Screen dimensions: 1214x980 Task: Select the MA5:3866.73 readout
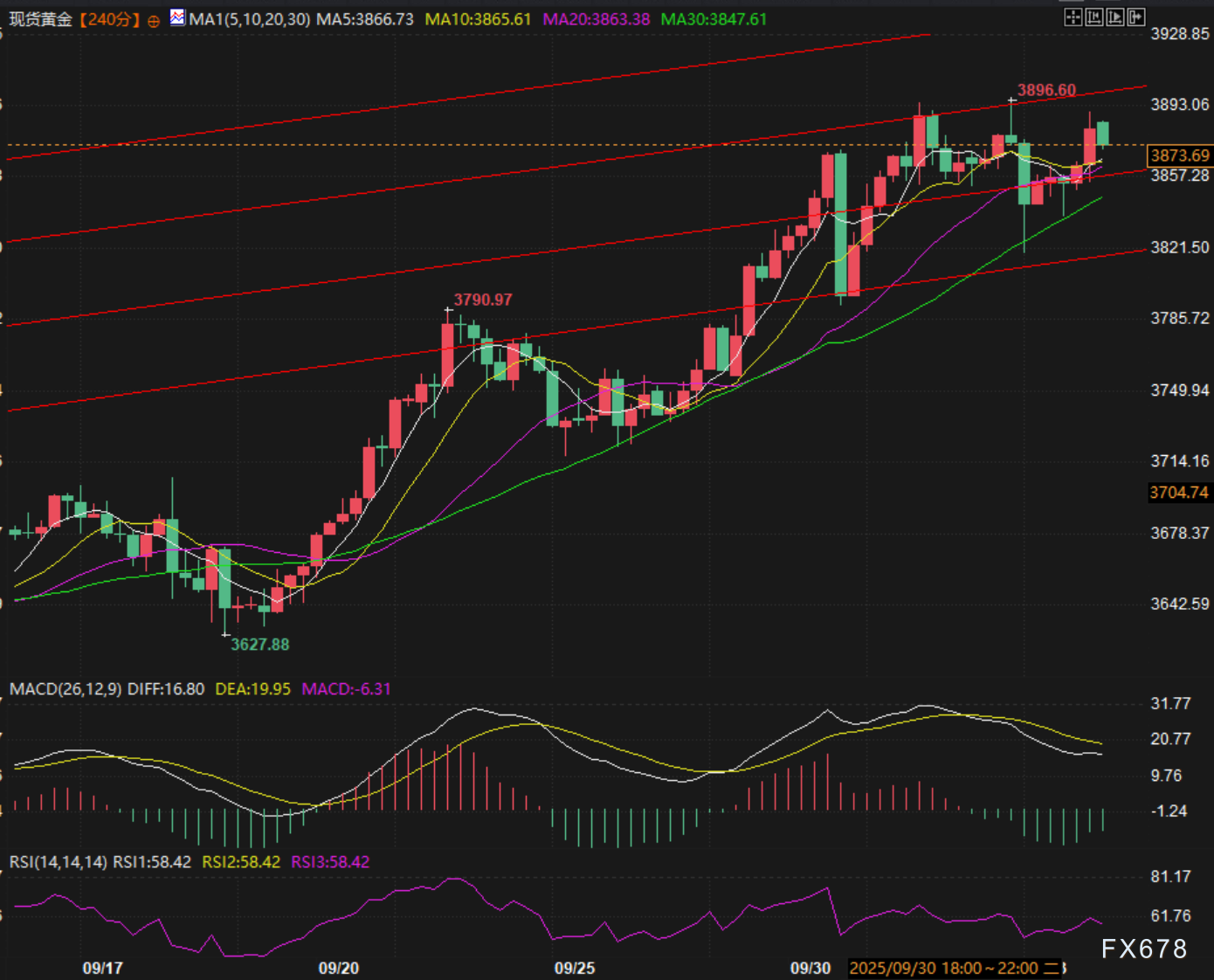click(365, 19)
